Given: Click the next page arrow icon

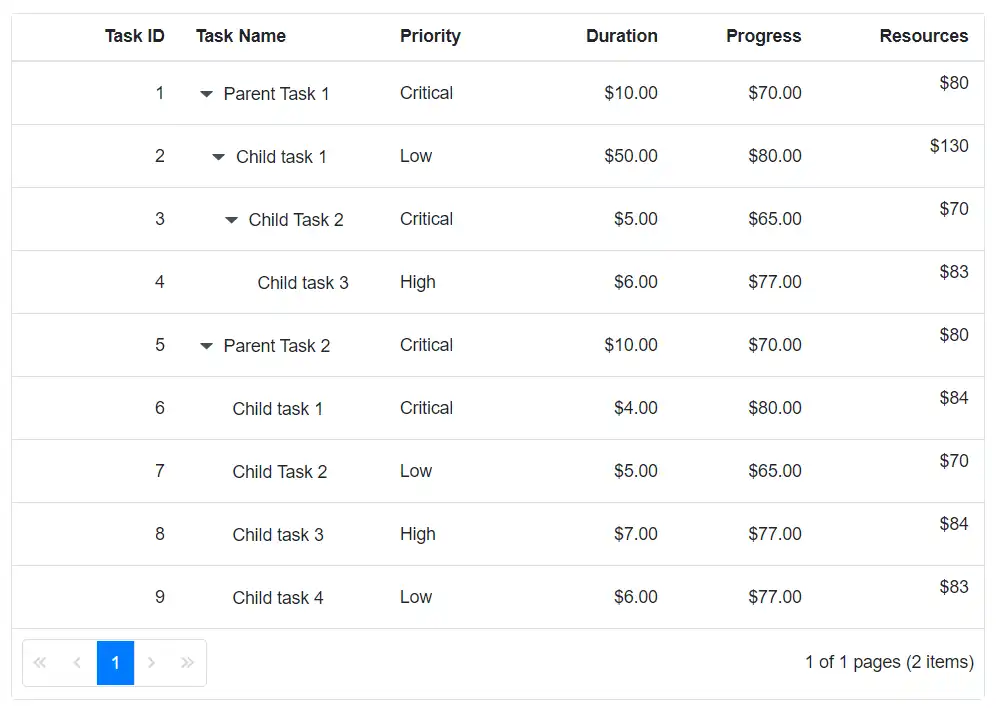Looking at the screenshot, I should click(x=151, y=662).
